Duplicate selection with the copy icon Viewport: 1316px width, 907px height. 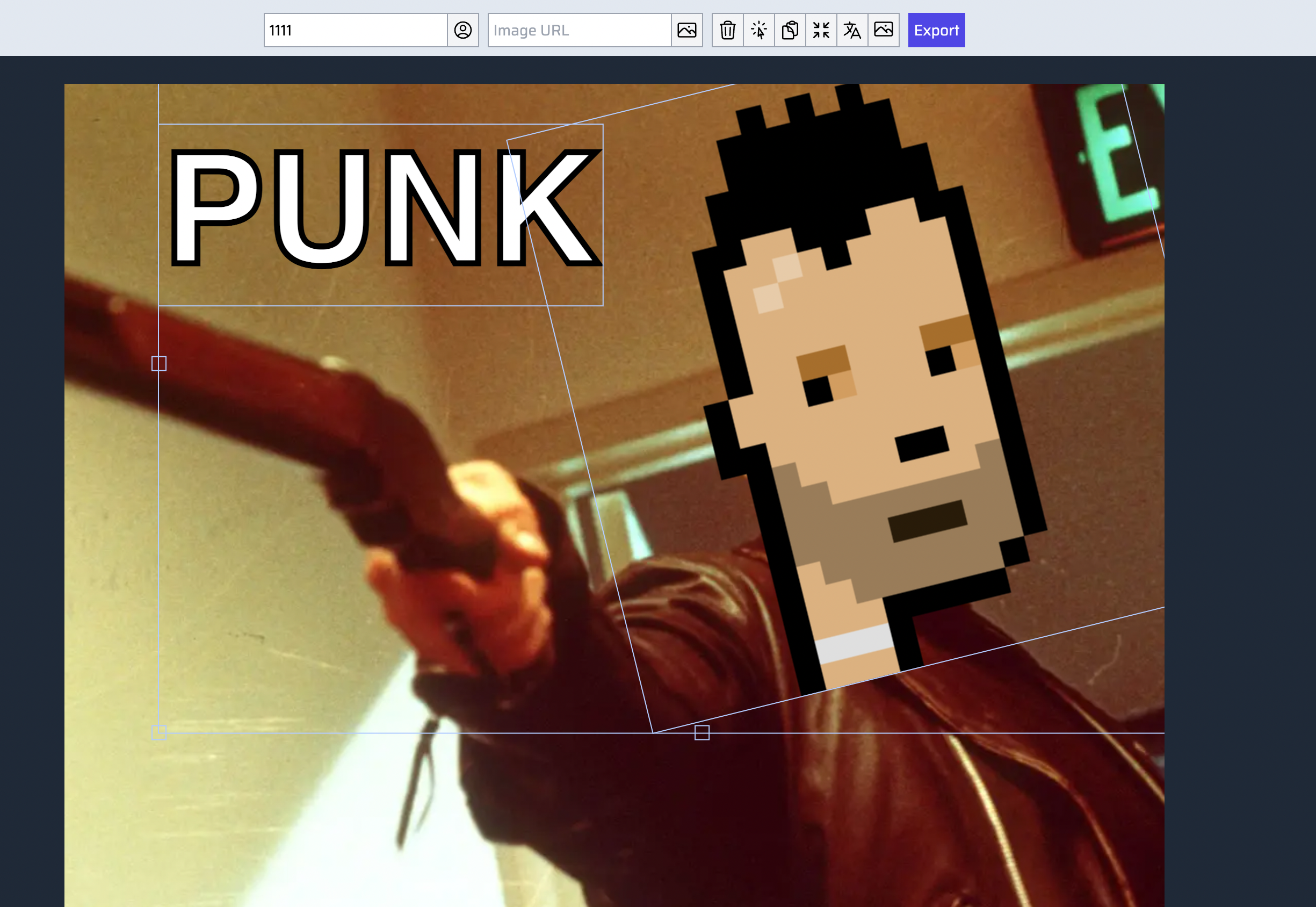(x=790, y=30)
